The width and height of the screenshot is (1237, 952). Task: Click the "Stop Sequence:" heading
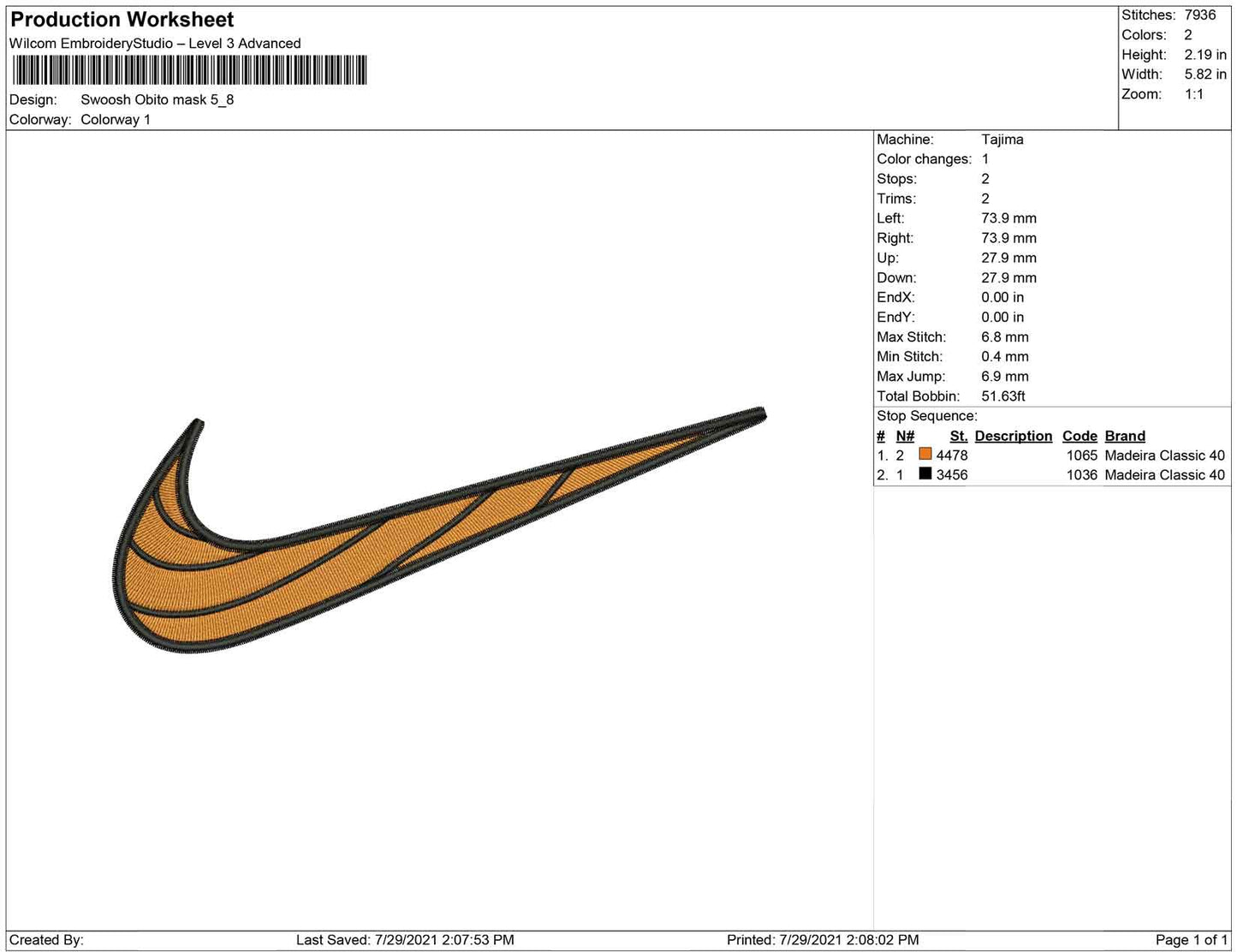click(927, 416)
